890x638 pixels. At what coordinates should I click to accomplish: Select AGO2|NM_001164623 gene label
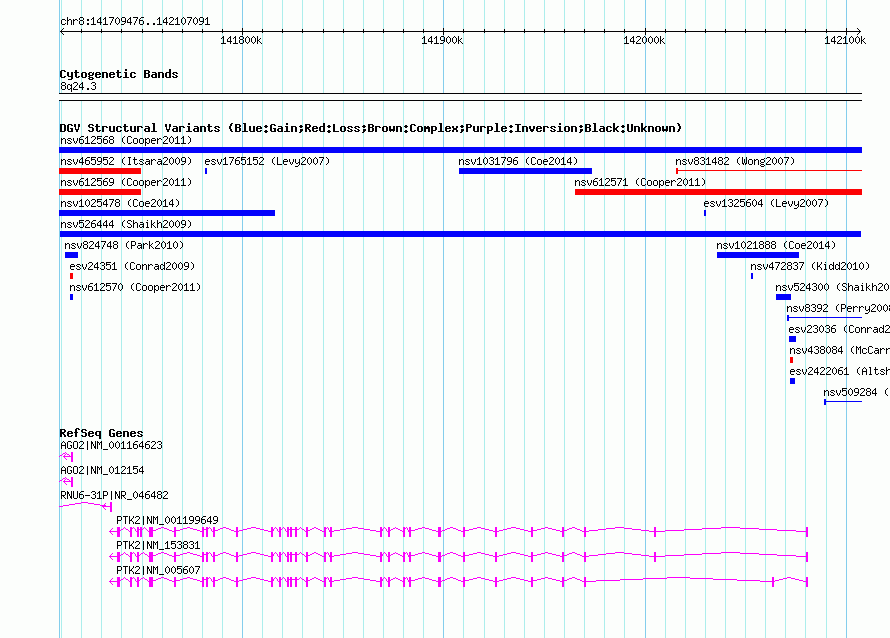click(111, 446)
